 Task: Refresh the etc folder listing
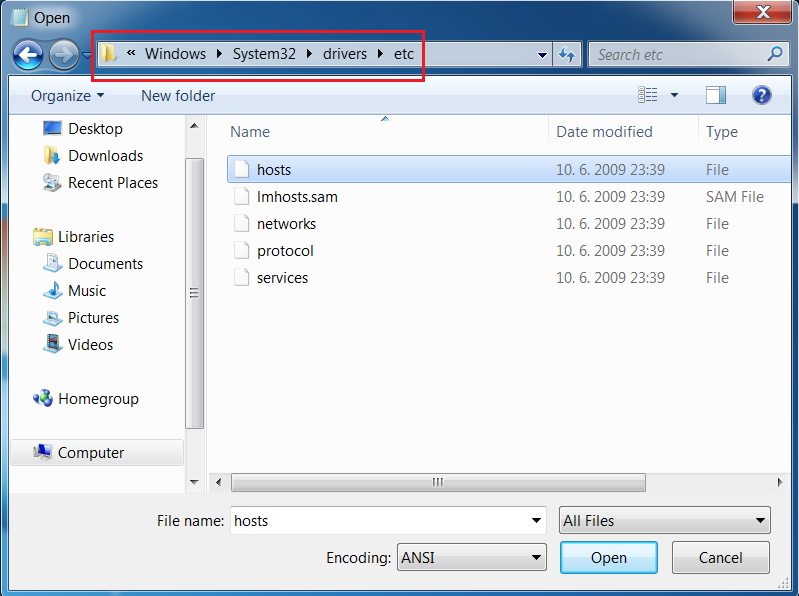pos(567,55)
